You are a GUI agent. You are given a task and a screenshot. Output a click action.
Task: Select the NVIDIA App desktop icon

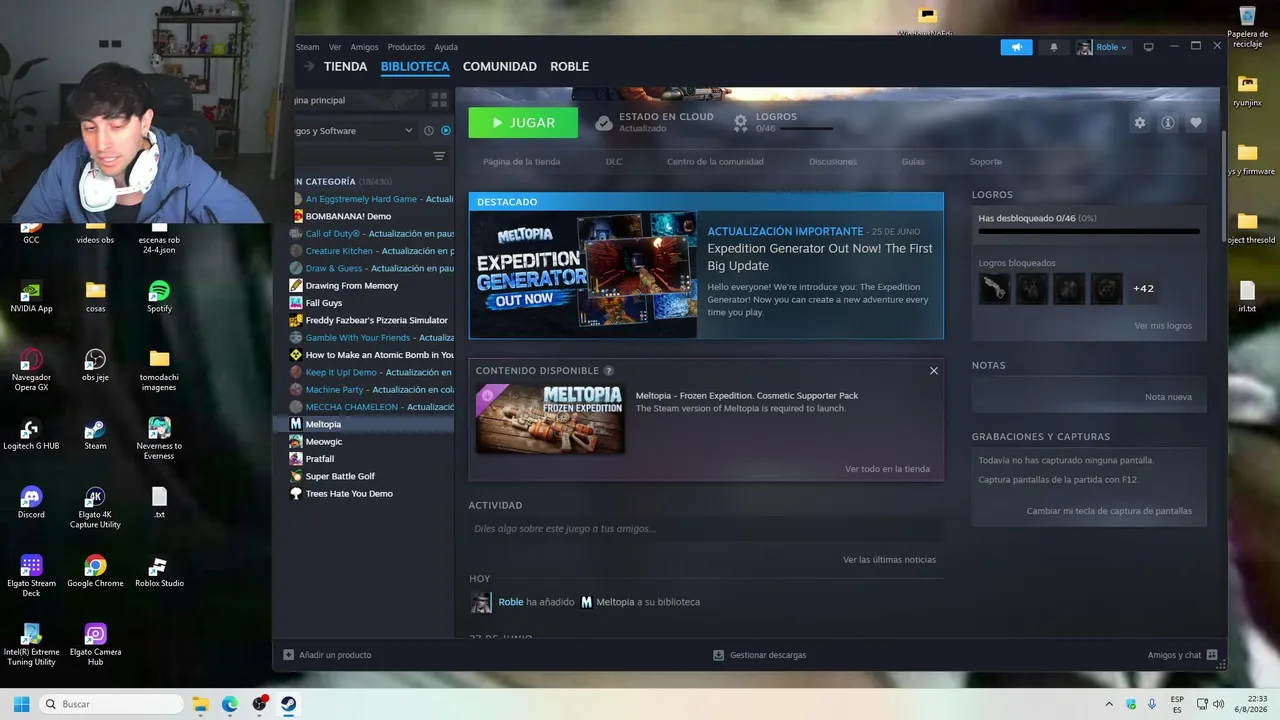[x=31, y=296]
